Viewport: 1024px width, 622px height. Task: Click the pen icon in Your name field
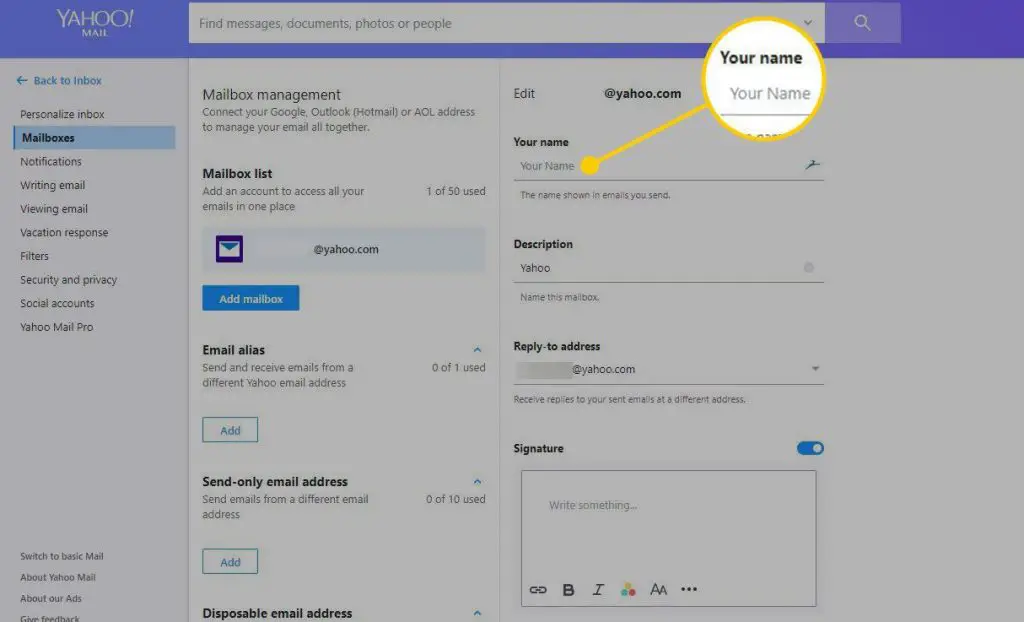click(x=812, y=165)
